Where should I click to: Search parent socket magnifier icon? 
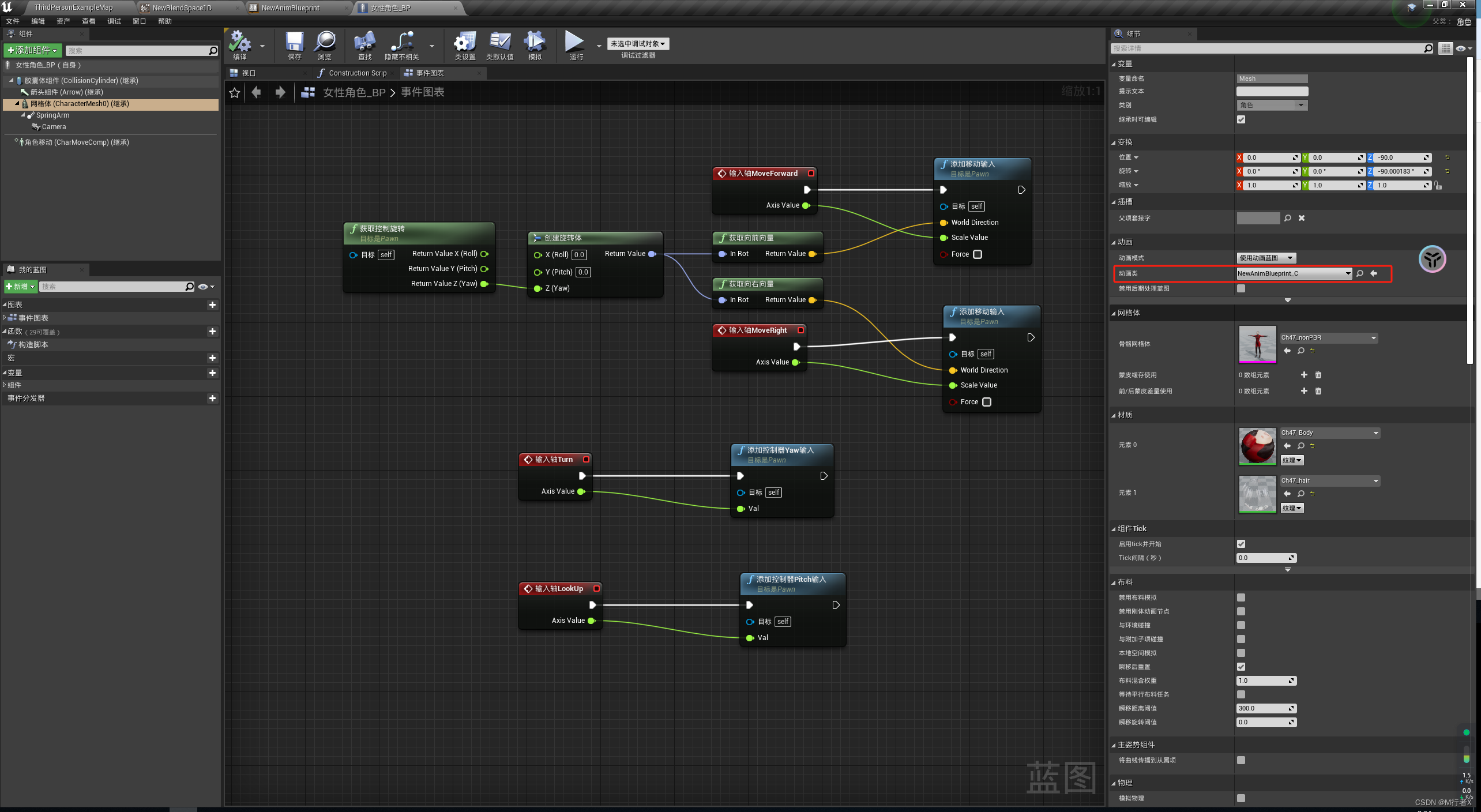pyautogui.click(x=1288, y=218)
